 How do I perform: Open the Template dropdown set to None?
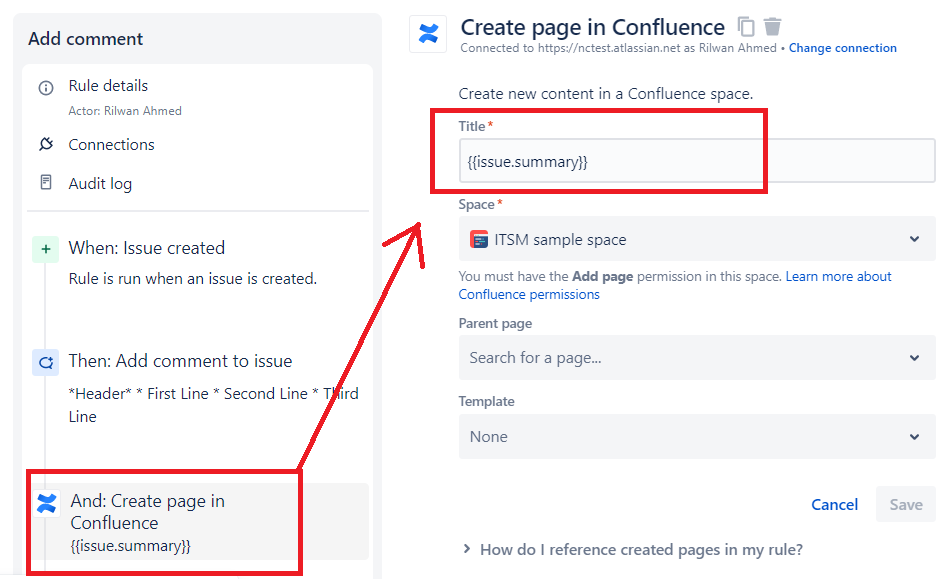click(697, 436)
